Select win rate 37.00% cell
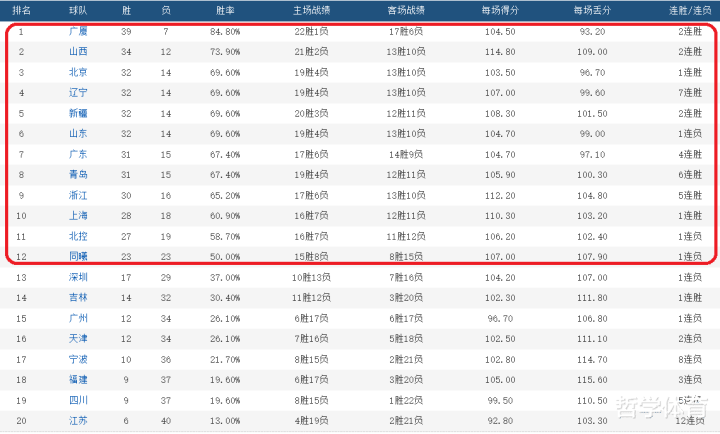Viewport: 720px width, 434px height. click(225, 277)
